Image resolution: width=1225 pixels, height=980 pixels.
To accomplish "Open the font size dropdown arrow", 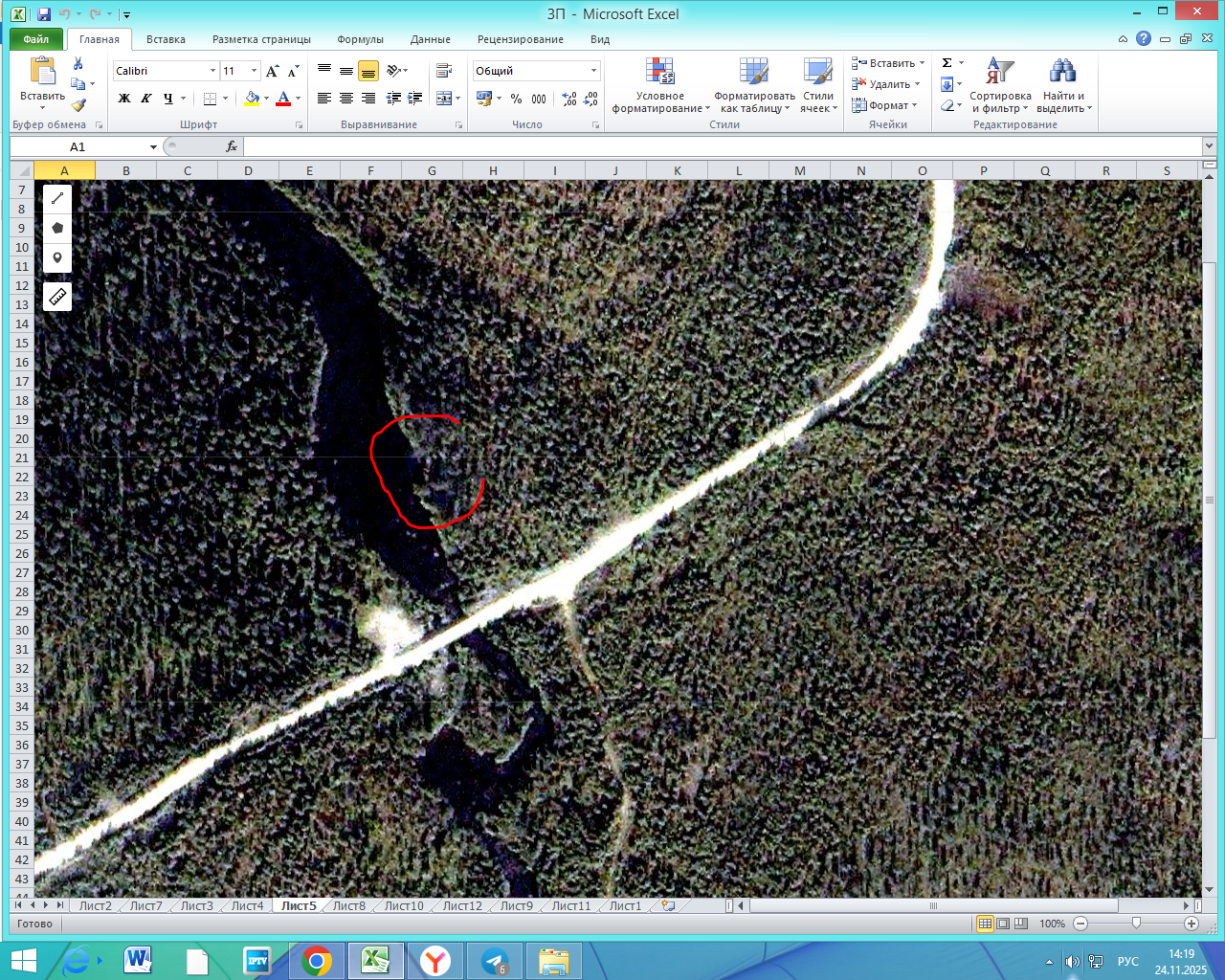I will tap(254, 71).
